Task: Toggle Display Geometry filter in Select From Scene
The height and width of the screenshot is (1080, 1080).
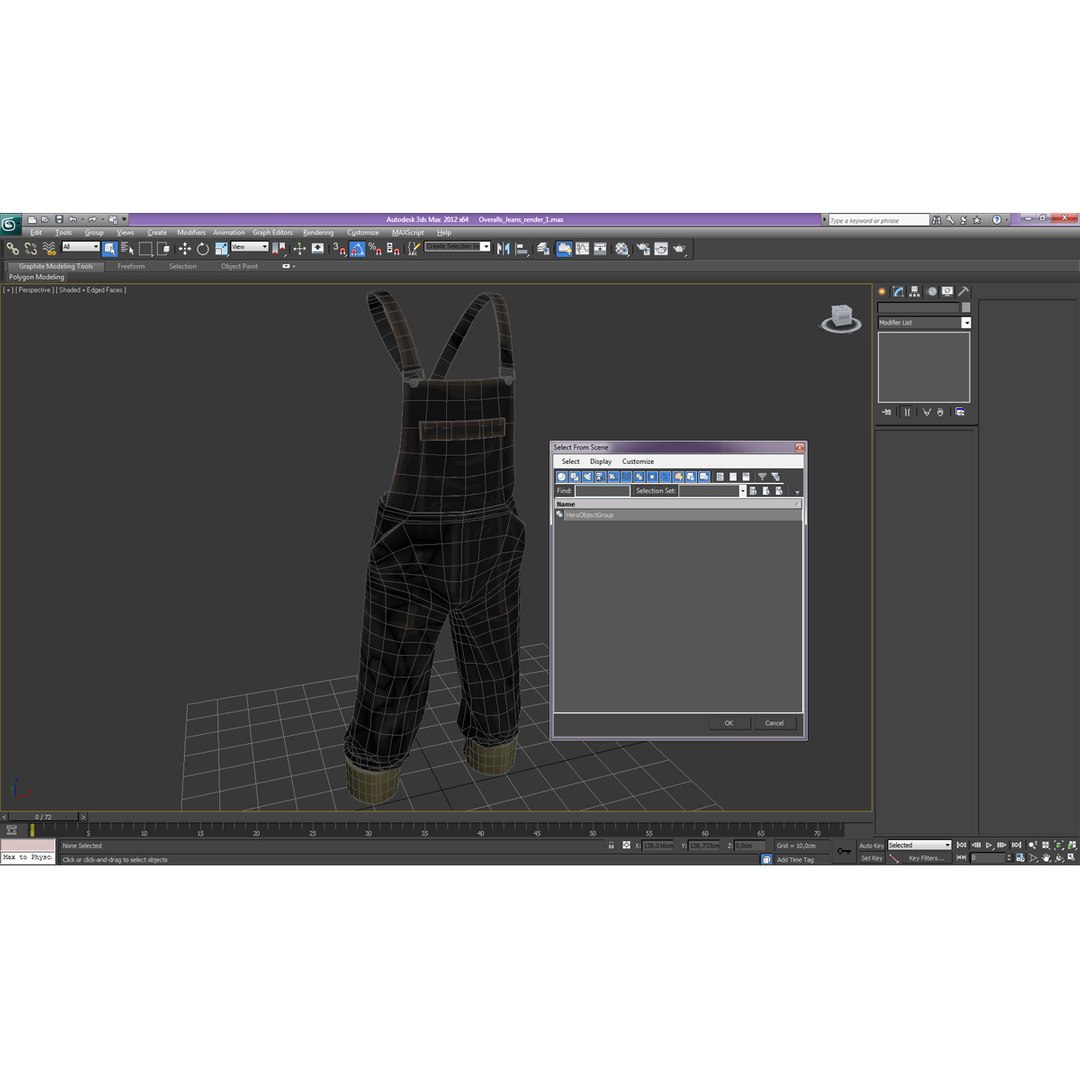Action: (x=561, y=477)
